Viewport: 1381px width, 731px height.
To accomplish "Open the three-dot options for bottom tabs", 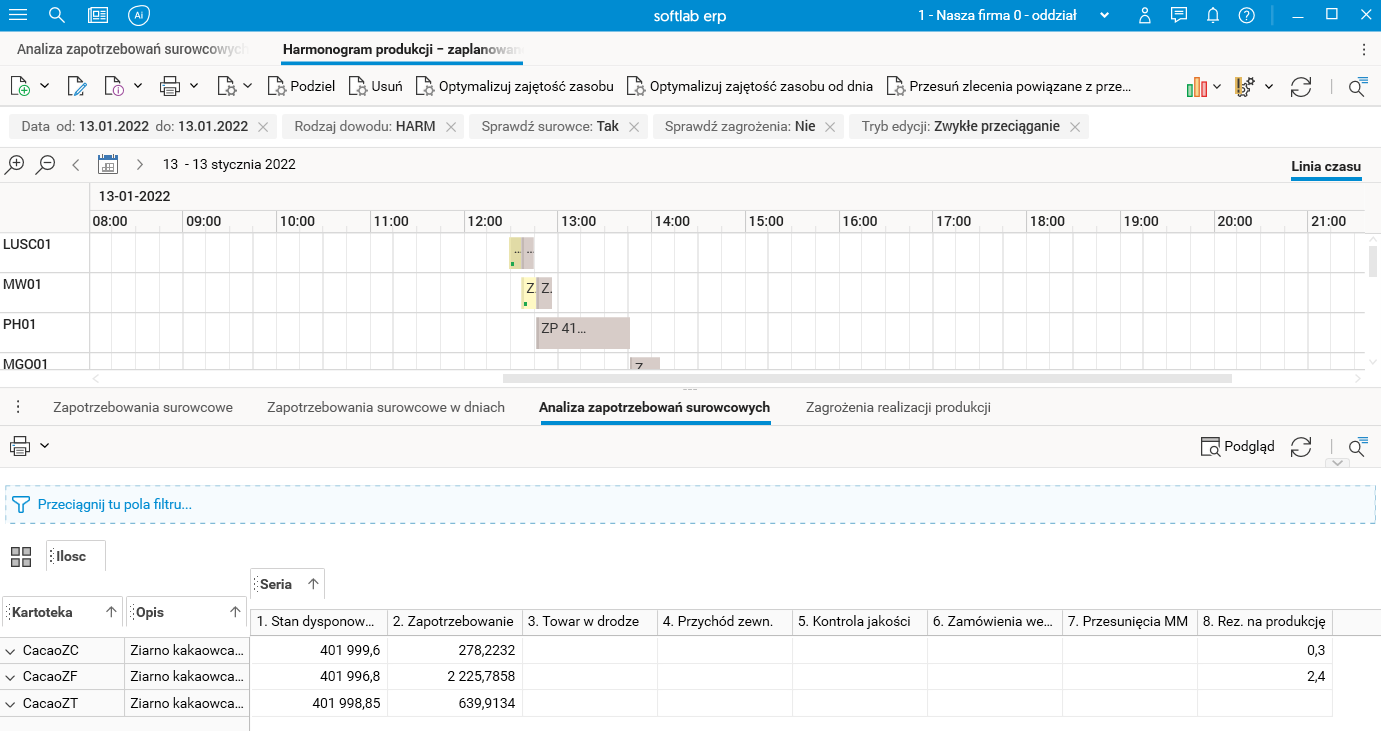I will (18, 407).
